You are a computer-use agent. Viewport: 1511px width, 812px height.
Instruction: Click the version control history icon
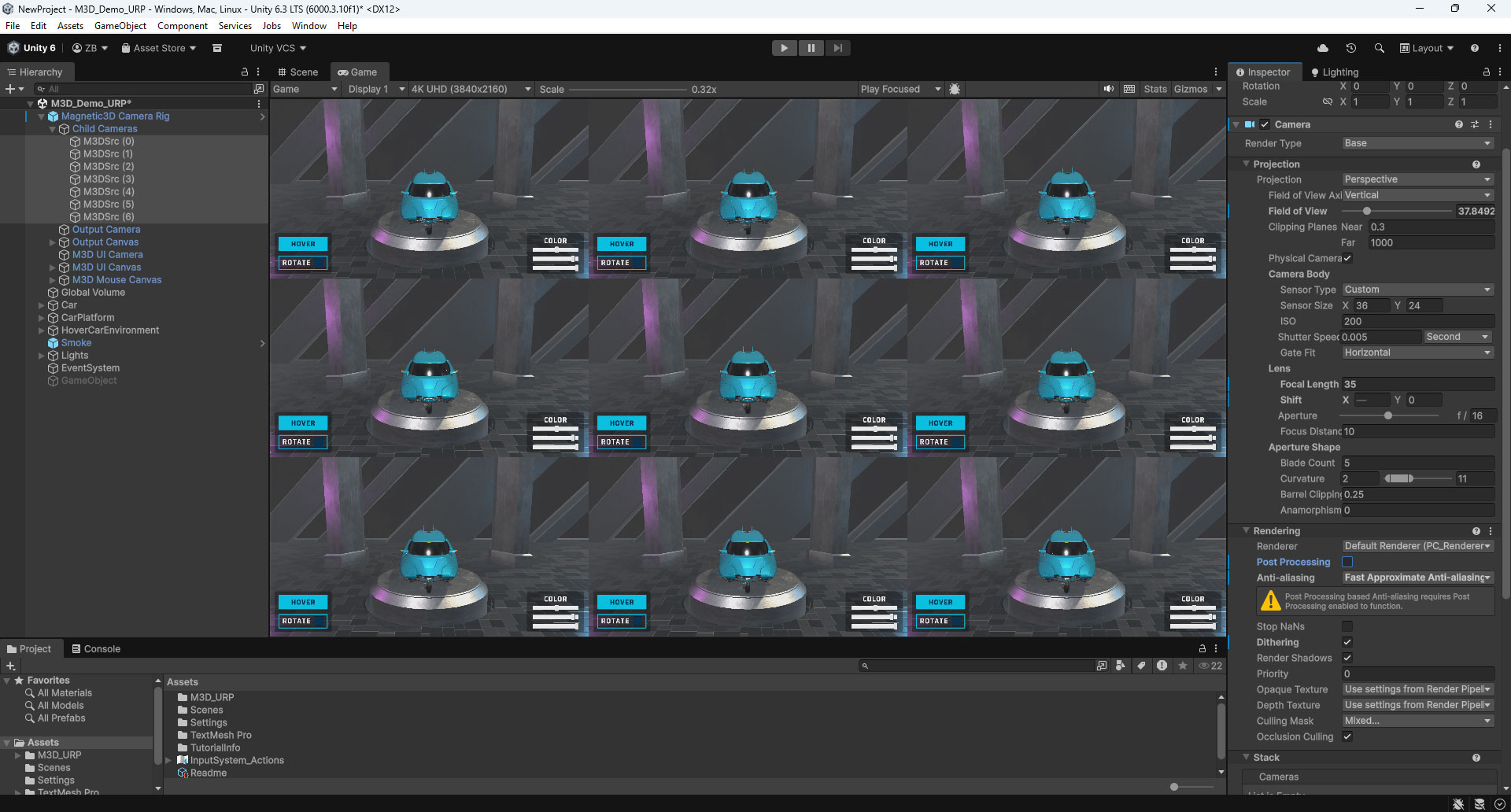coord(1351,48)
